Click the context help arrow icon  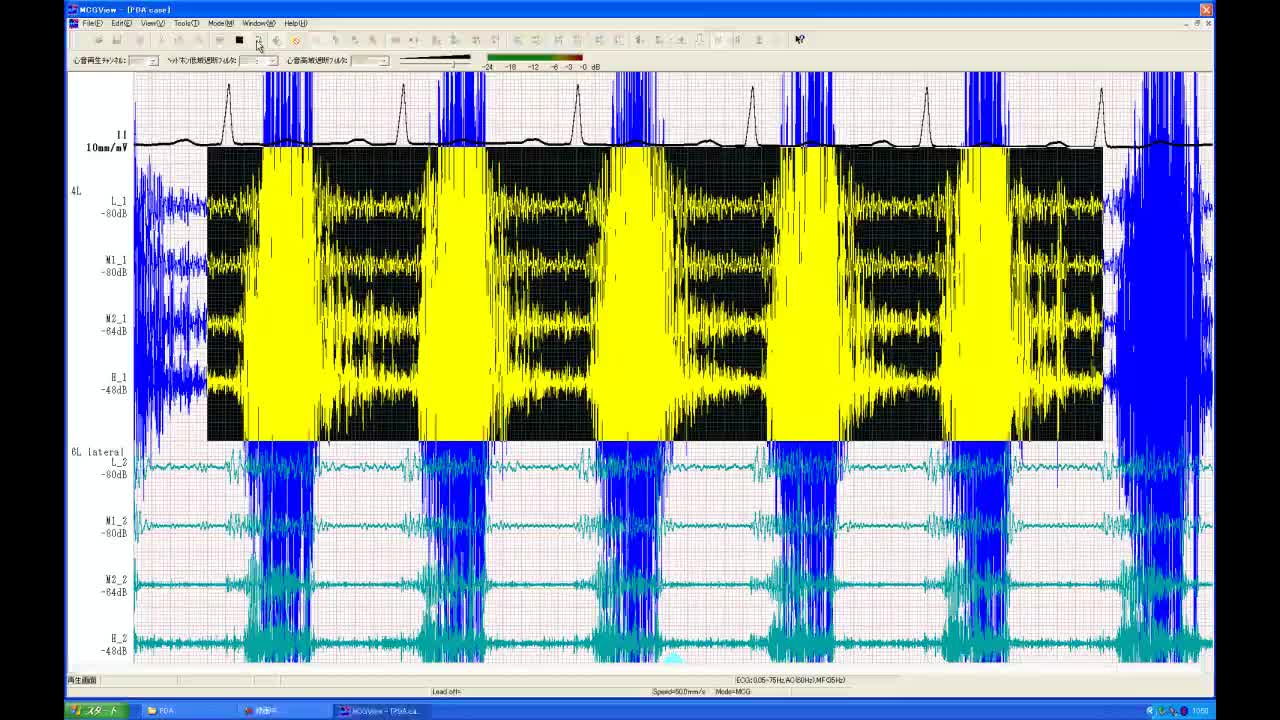[799, 40]
